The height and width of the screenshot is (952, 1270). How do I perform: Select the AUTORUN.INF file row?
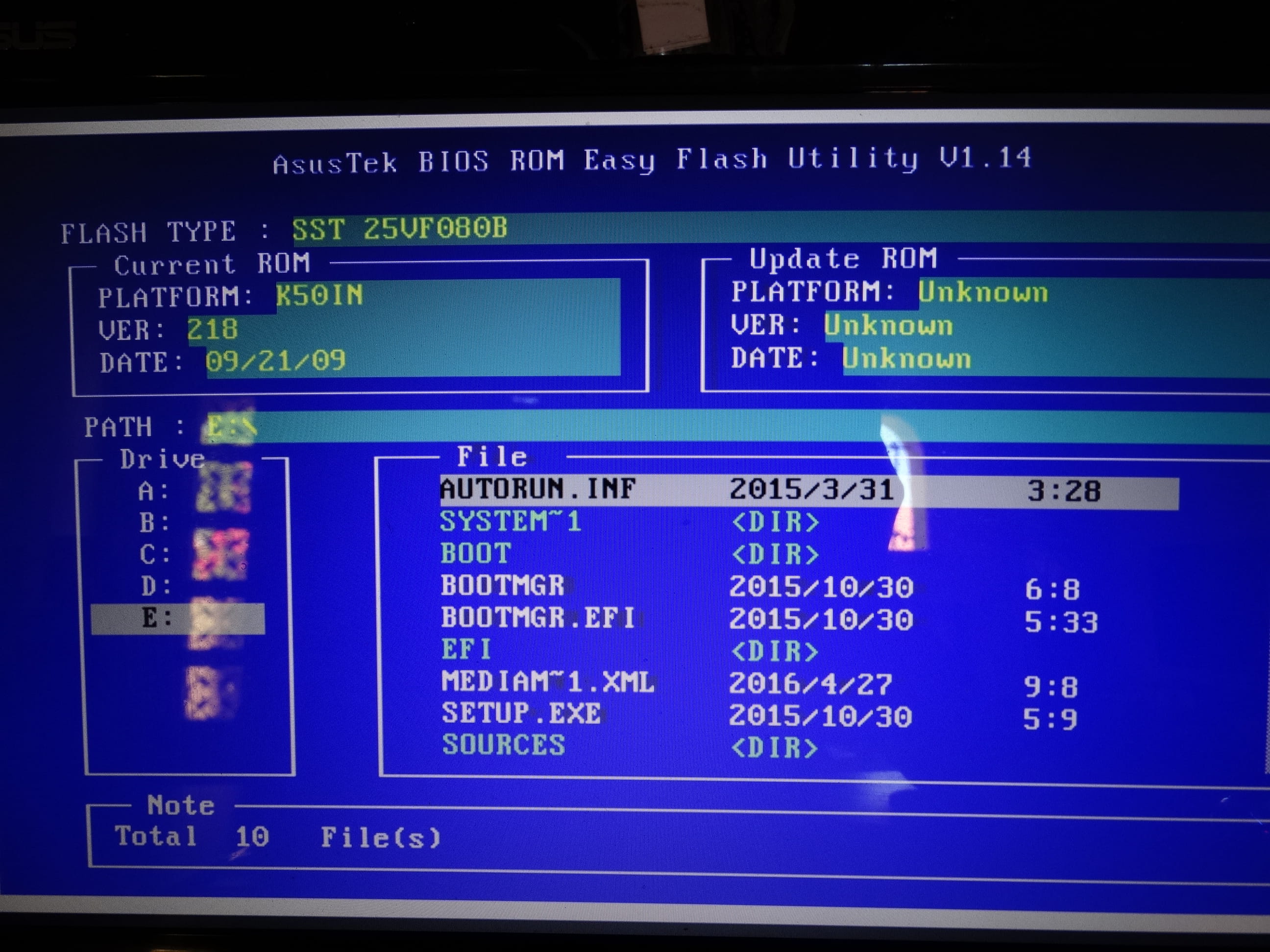(x=809, y=491)
